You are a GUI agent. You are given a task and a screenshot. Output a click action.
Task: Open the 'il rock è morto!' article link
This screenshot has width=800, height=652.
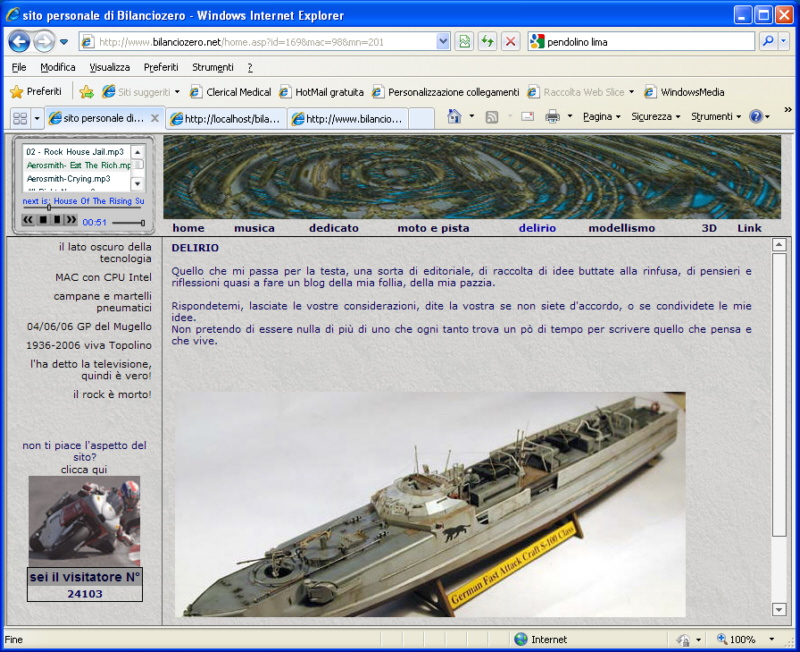(112, 394)
